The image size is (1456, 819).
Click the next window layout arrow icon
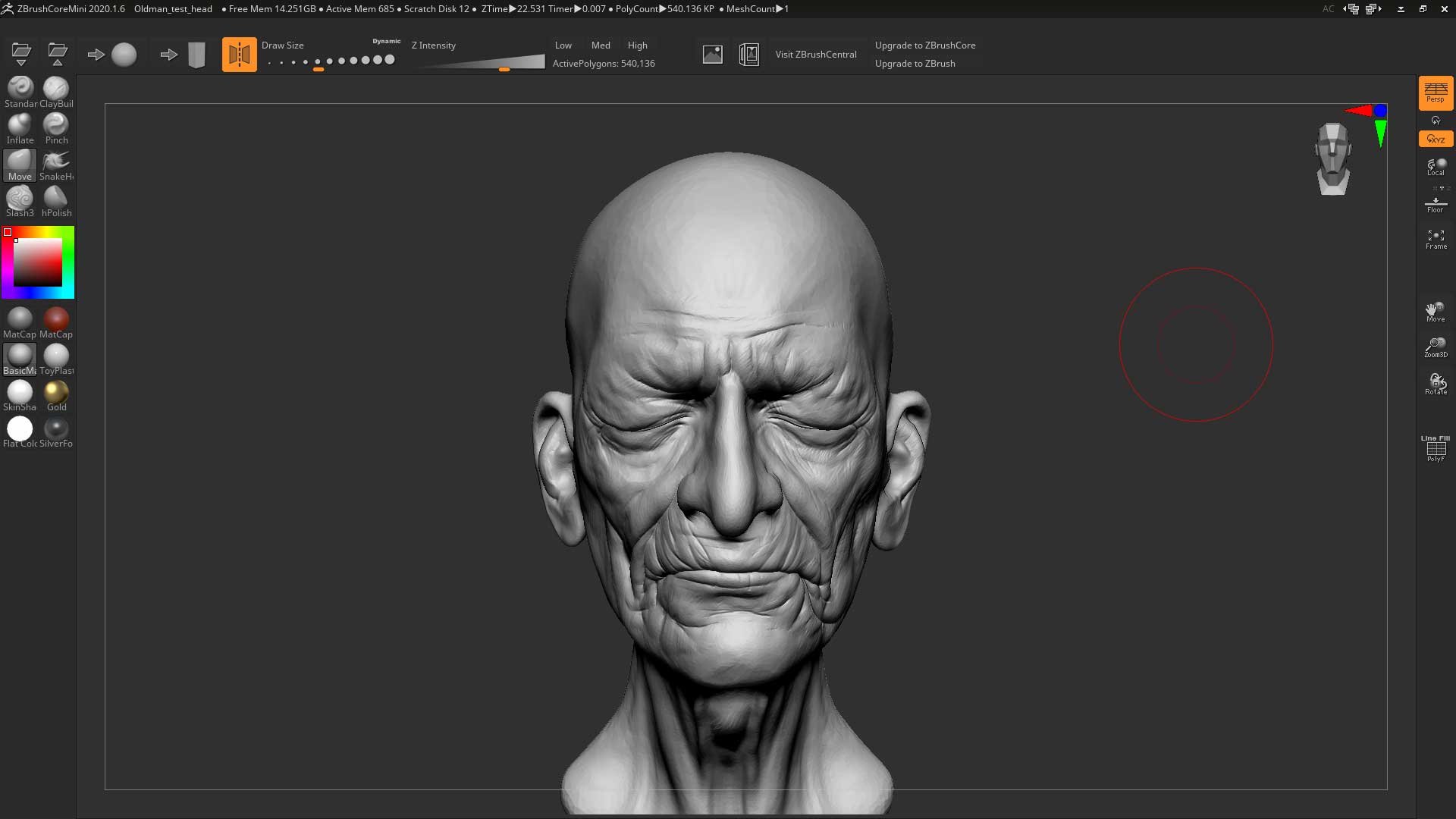[1373, 9]
